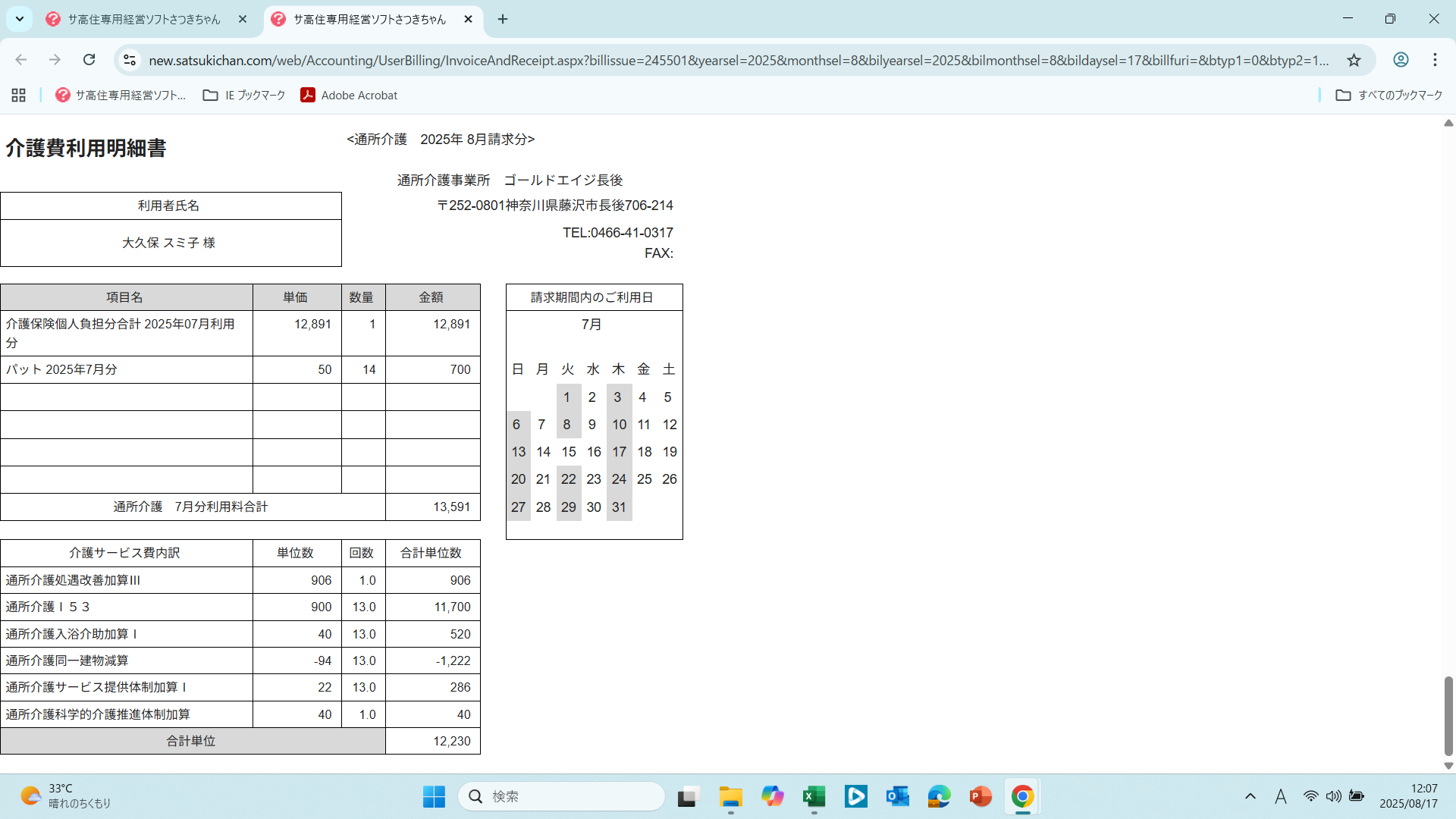Screen dimensions: 1456x819
Task: Bookmark this page with the star icon
Action: coord(1354,60)
